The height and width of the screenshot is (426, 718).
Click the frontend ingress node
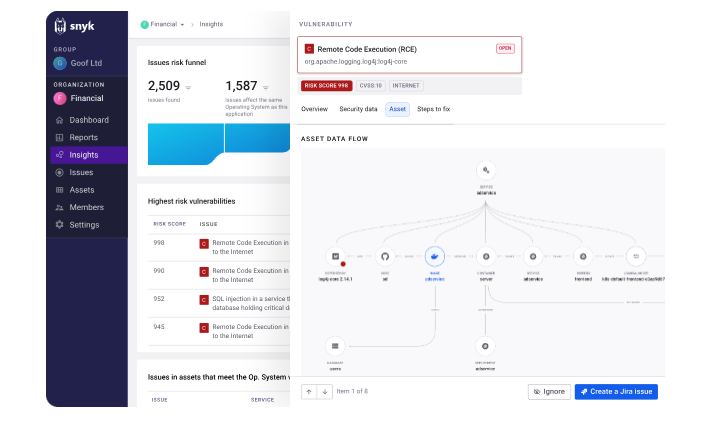click(583, 257)
